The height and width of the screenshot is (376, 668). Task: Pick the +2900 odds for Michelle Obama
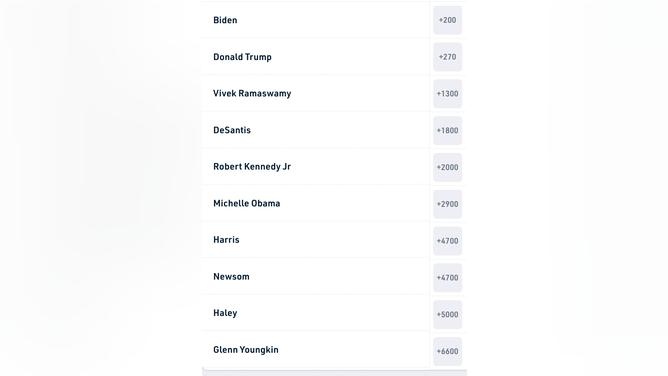(x=447, y=204)
